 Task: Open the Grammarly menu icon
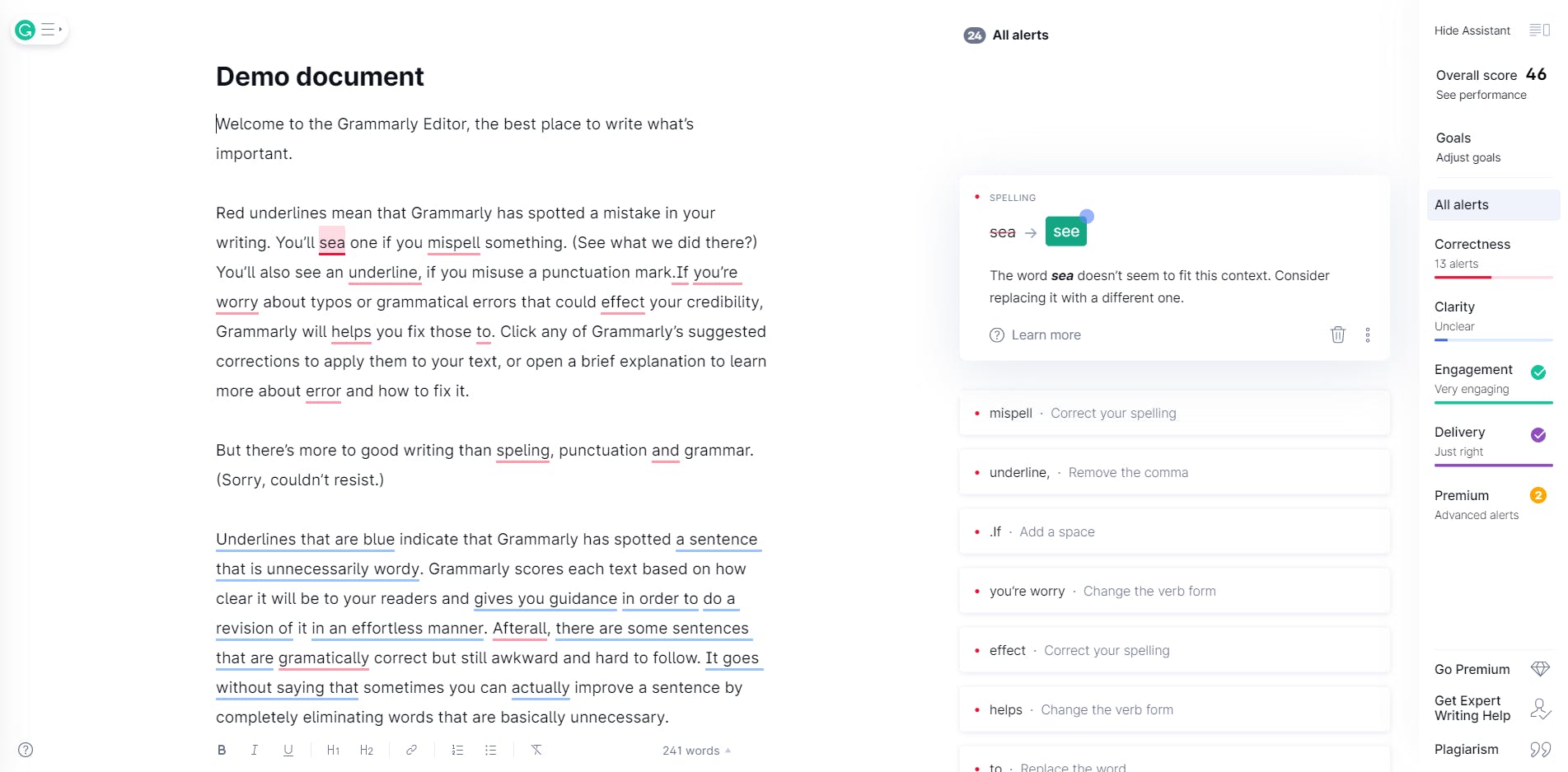click(x=39, y=30)
